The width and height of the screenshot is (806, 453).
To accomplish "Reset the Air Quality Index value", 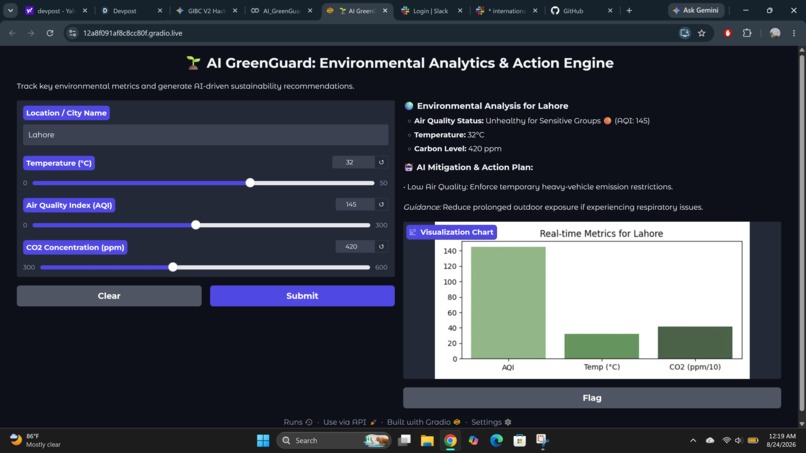I will 381,204.
